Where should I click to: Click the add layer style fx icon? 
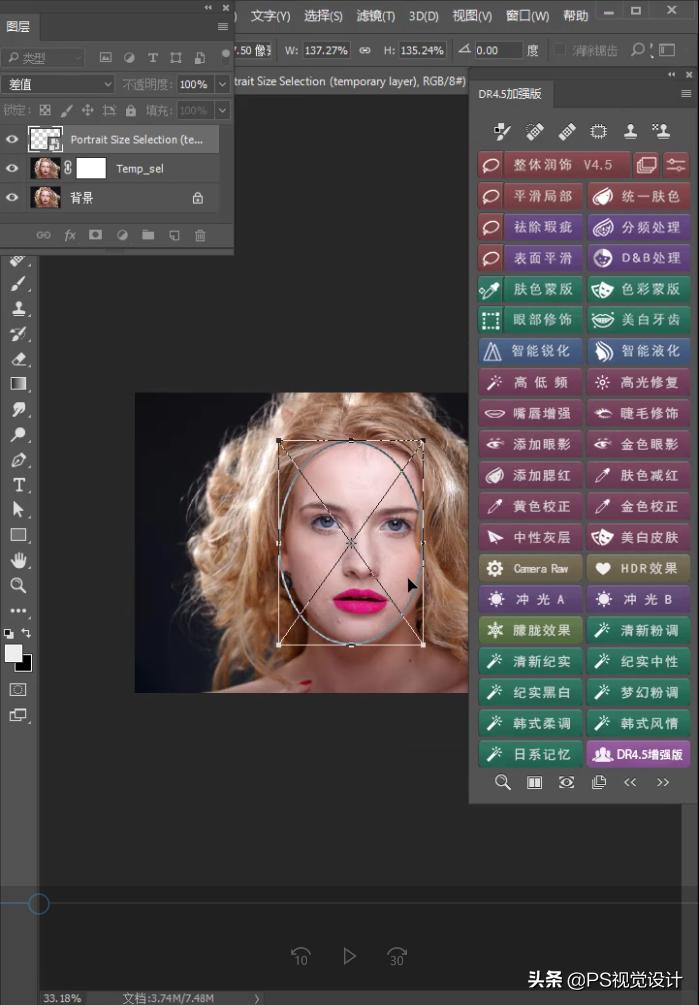[70, 235]
